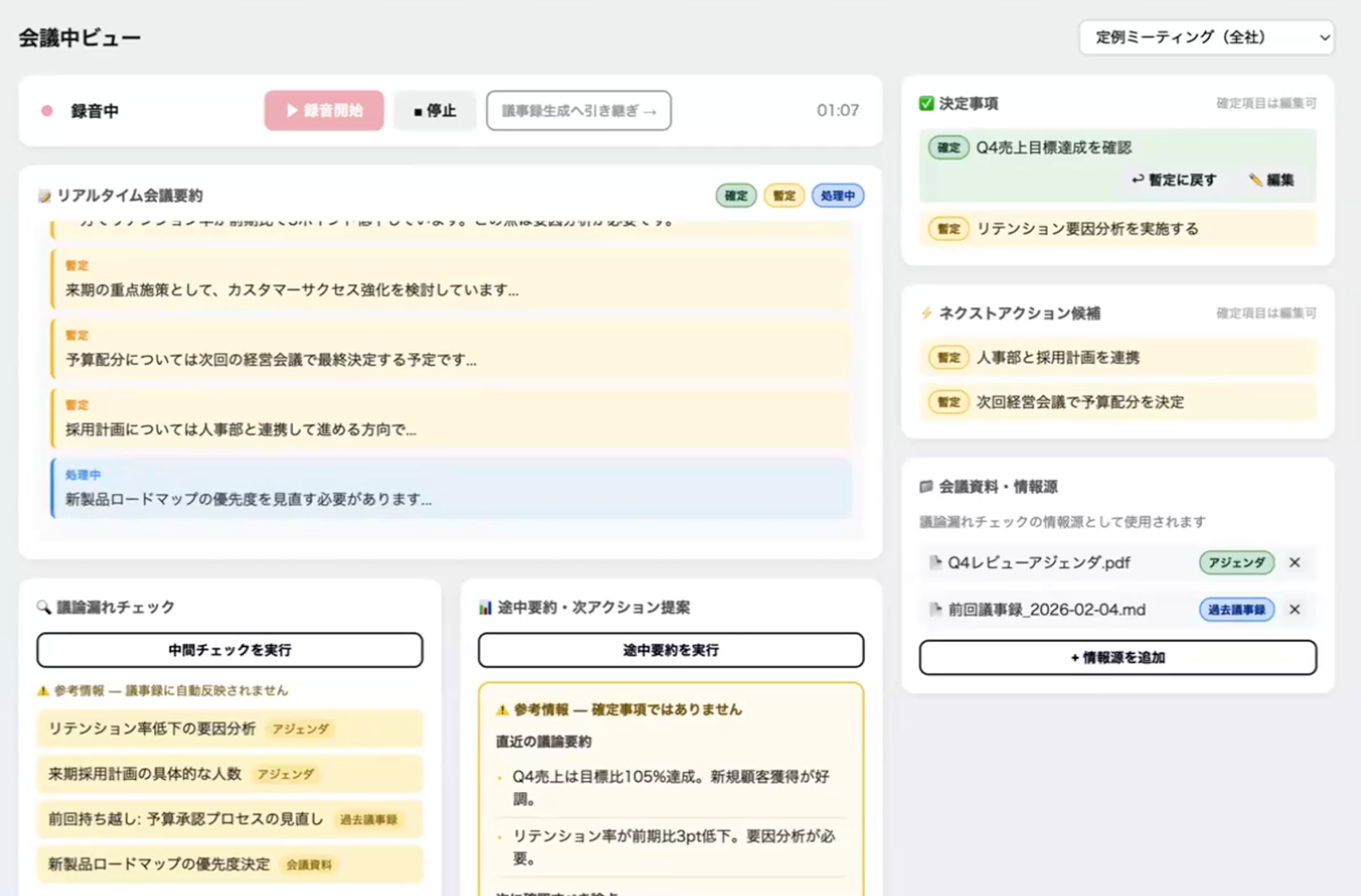Toggle the 処理中 filter pill
The image size is (1361, 896).
[x=838, y=195]
